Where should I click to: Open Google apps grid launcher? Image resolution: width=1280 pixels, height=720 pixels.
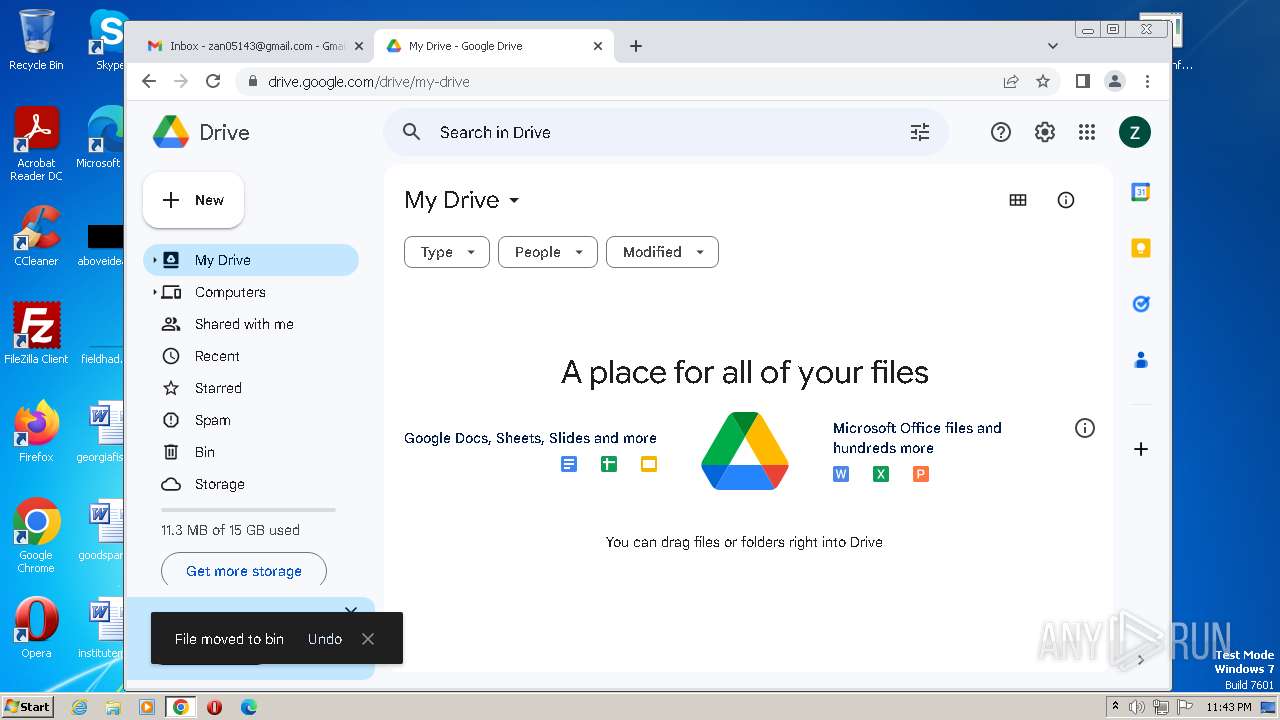(x=1087, y=132)
